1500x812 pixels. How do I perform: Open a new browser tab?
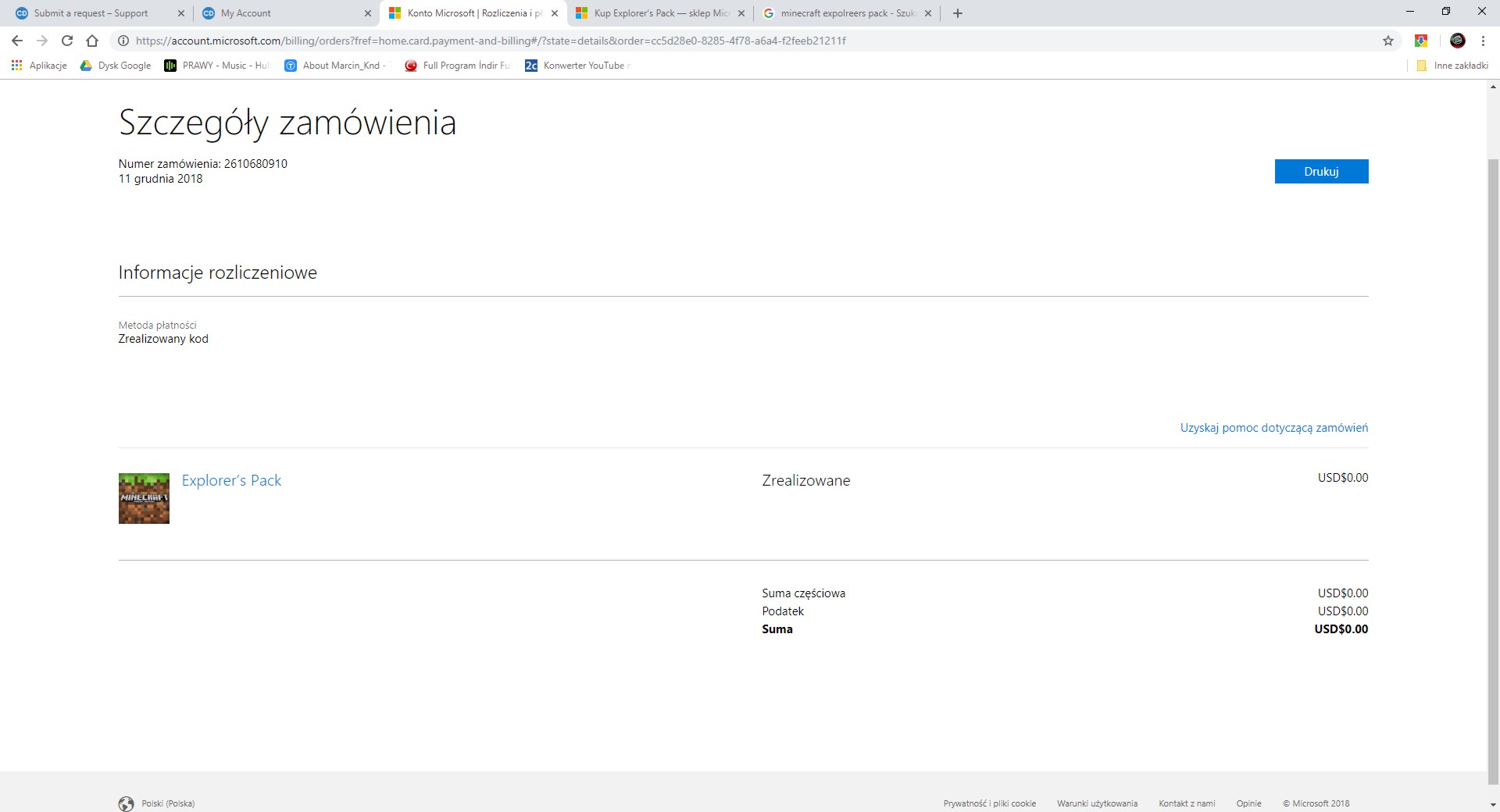(958, 13)
